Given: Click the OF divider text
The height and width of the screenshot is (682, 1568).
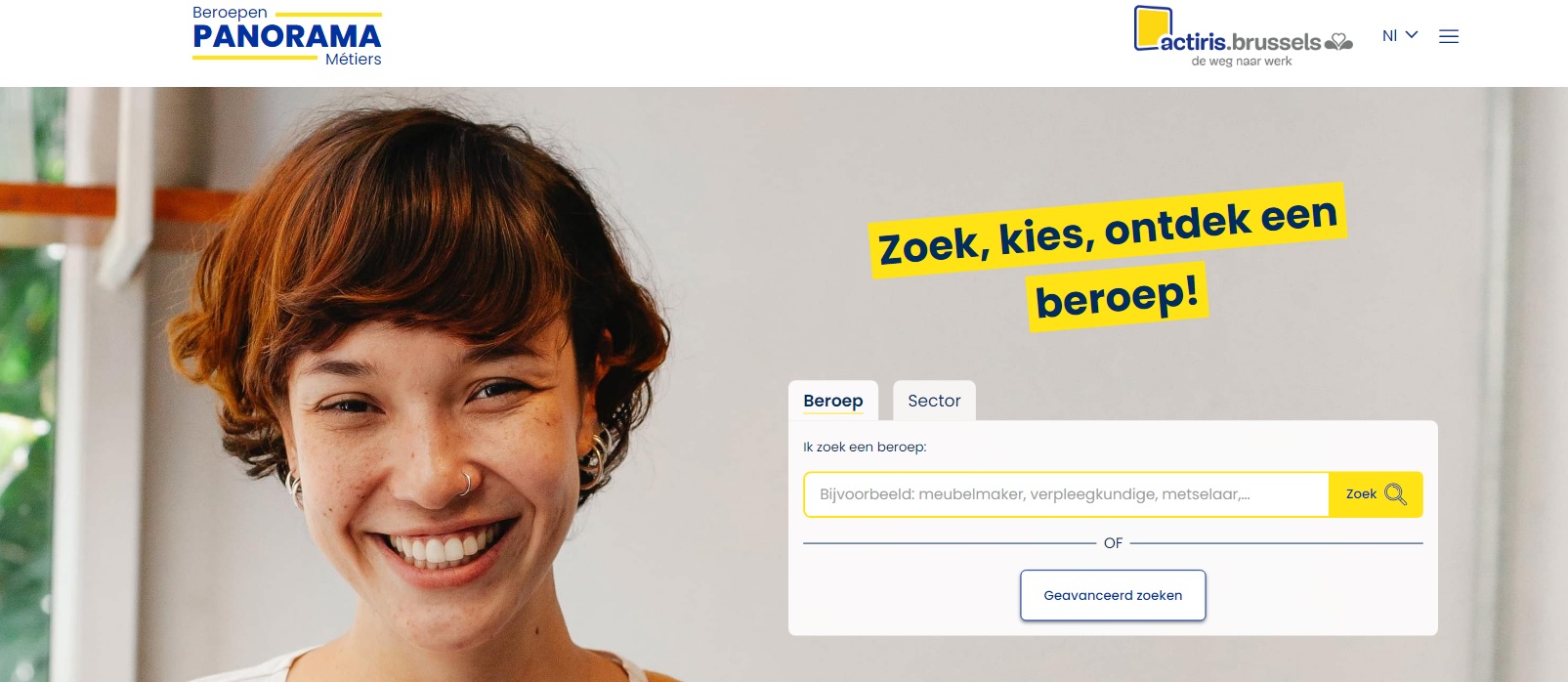Looking at the screenshot, I should click(x=1113, y=543).
